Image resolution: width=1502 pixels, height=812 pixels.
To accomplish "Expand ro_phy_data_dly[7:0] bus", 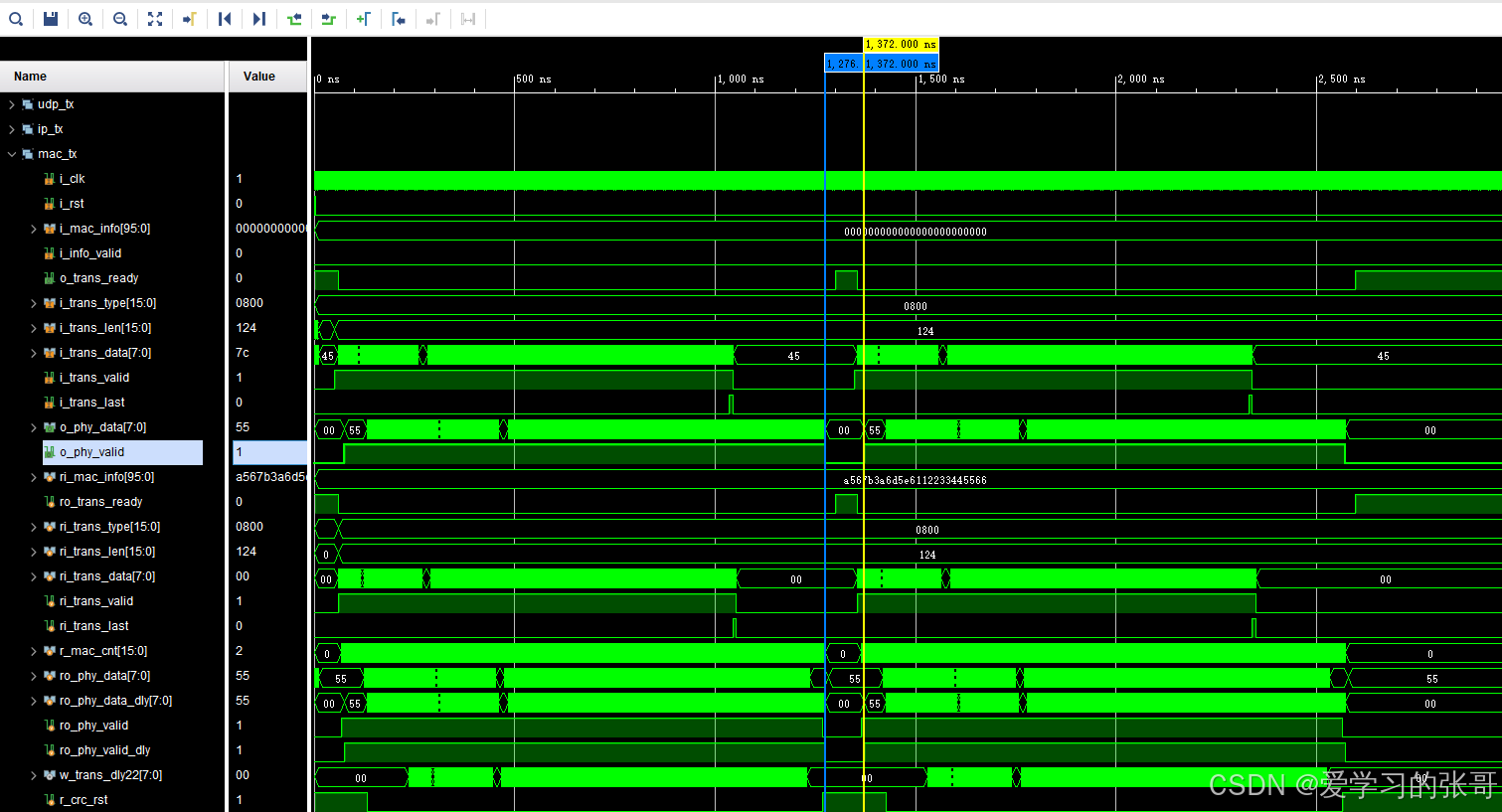I will tap(34, 701).
